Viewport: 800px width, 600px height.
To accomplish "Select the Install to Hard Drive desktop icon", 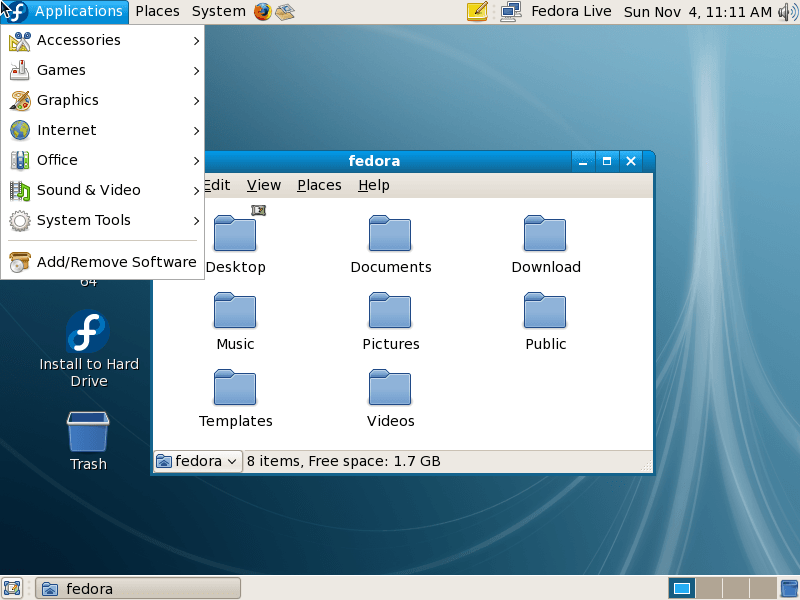I will [88, 332].
